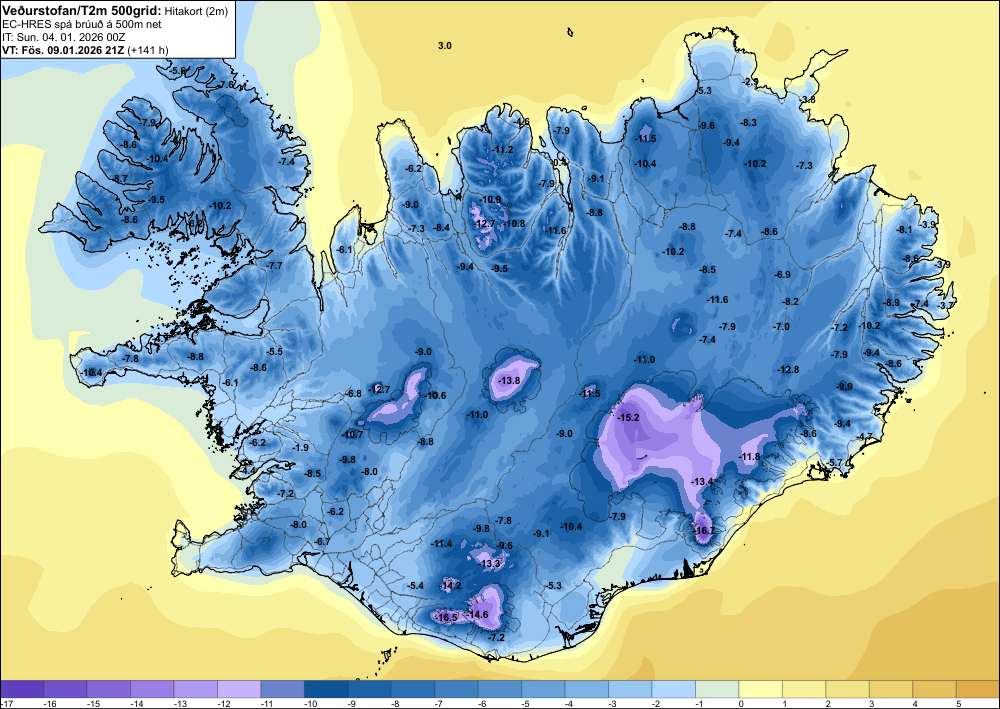Click the '(+141 h)' forecast offset text
1000x709 pixels.
(x=148, y=50)
